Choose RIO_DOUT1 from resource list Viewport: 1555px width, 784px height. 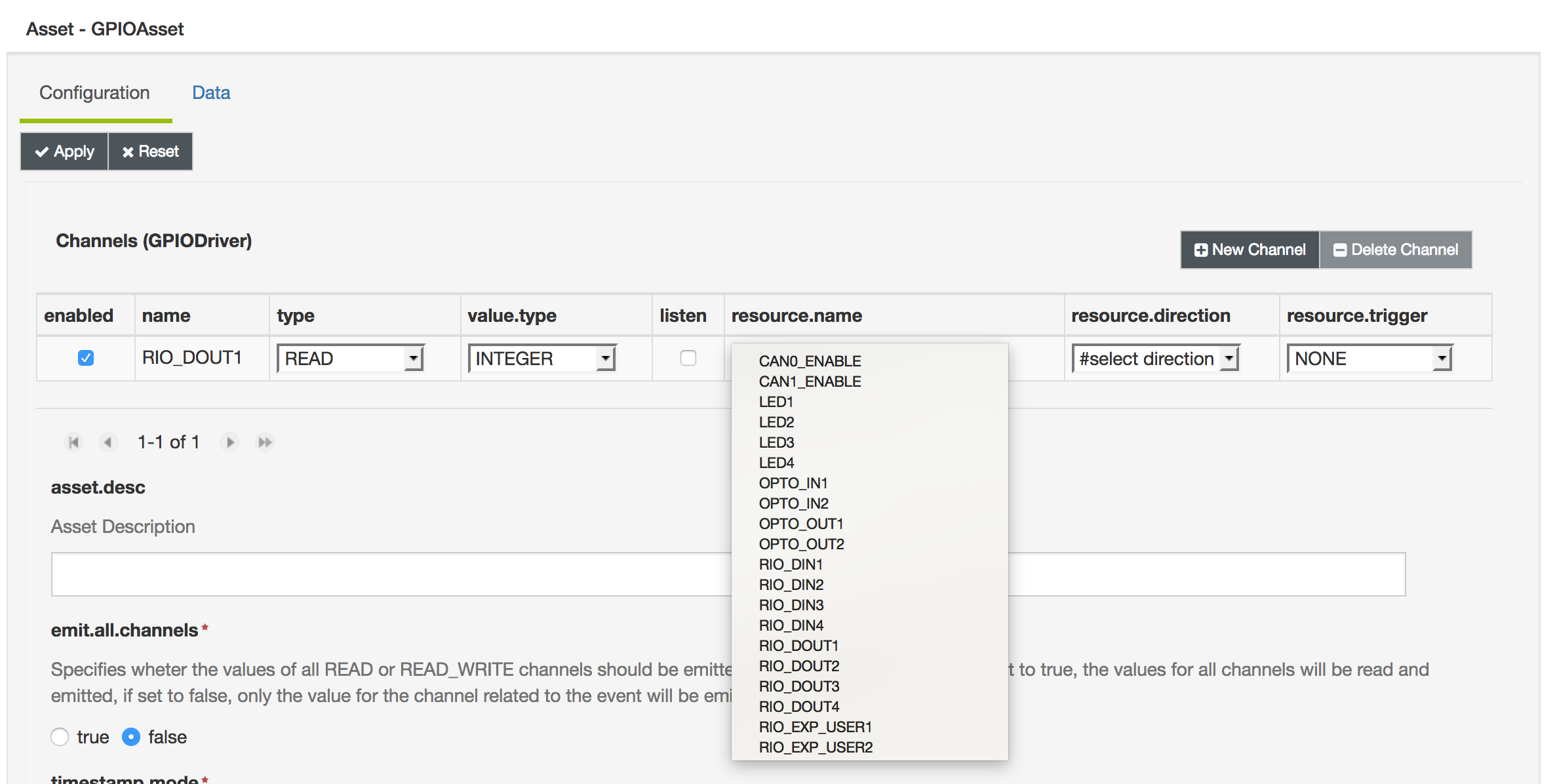[x=798, y=646]
